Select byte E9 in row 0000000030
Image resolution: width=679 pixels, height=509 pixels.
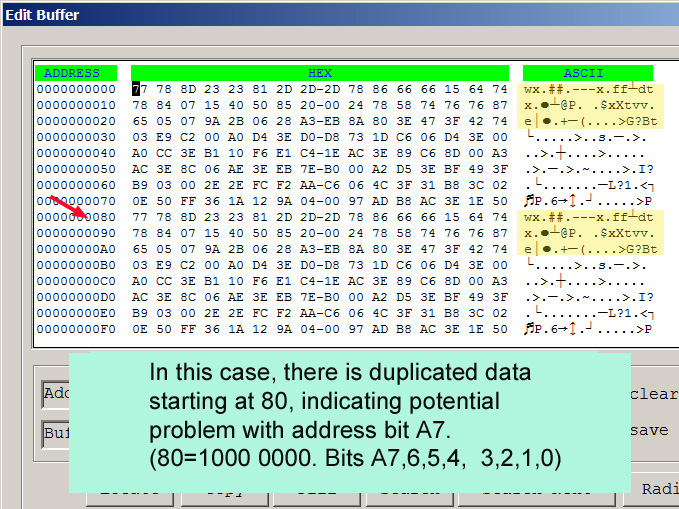[x=164, y=137]
